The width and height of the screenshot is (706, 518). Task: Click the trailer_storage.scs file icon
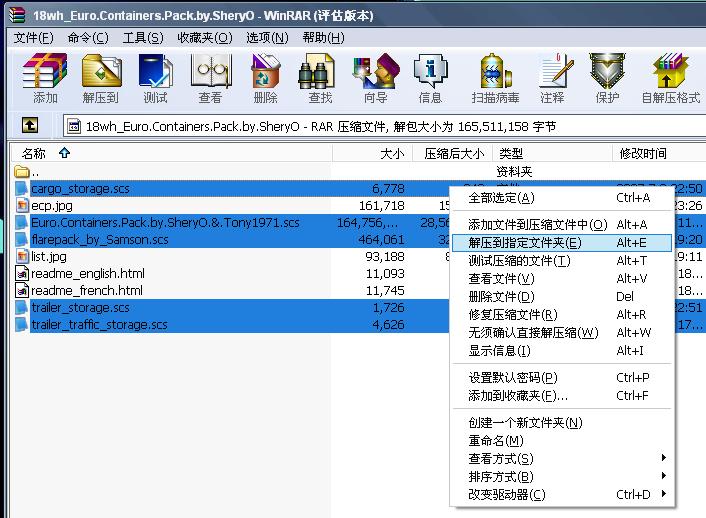[21, 308]
